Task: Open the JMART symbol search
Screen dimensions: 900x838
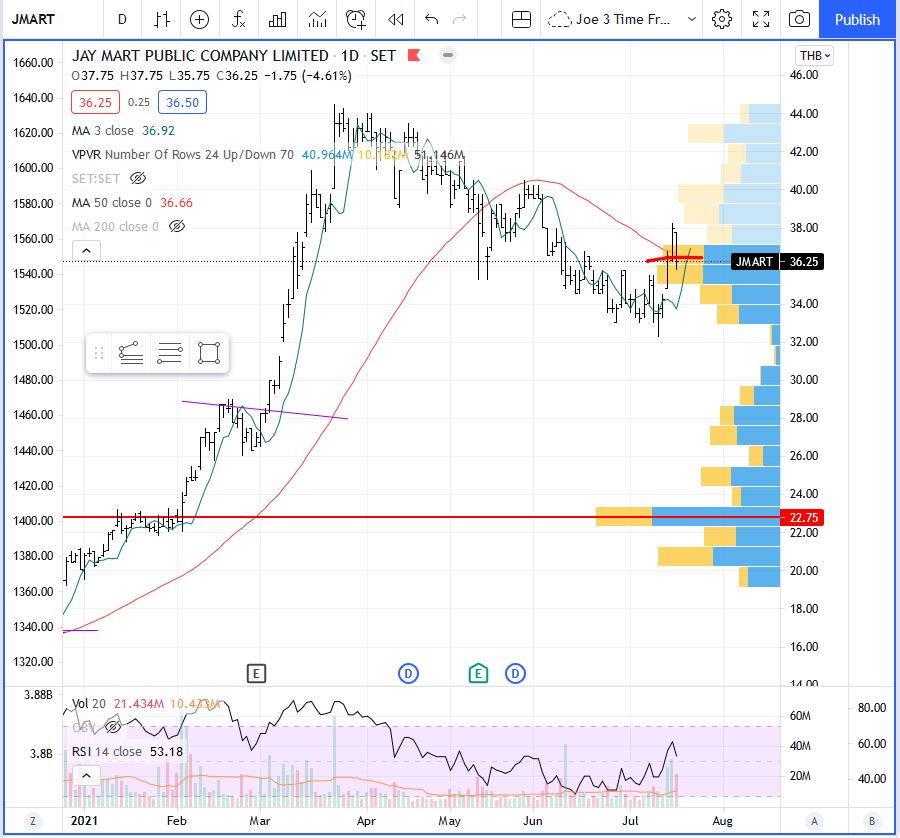Action: coord(33,19)
